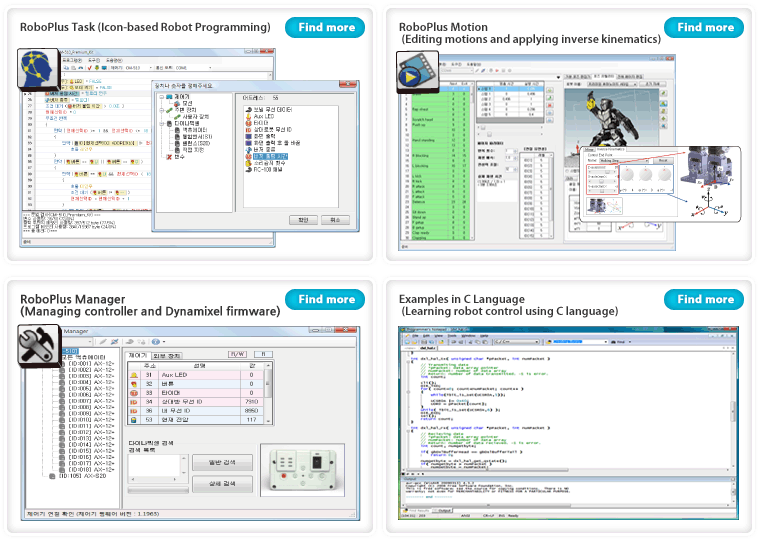
Task: Click the value 7910 cell in Manager table
Action: (252, 402)
